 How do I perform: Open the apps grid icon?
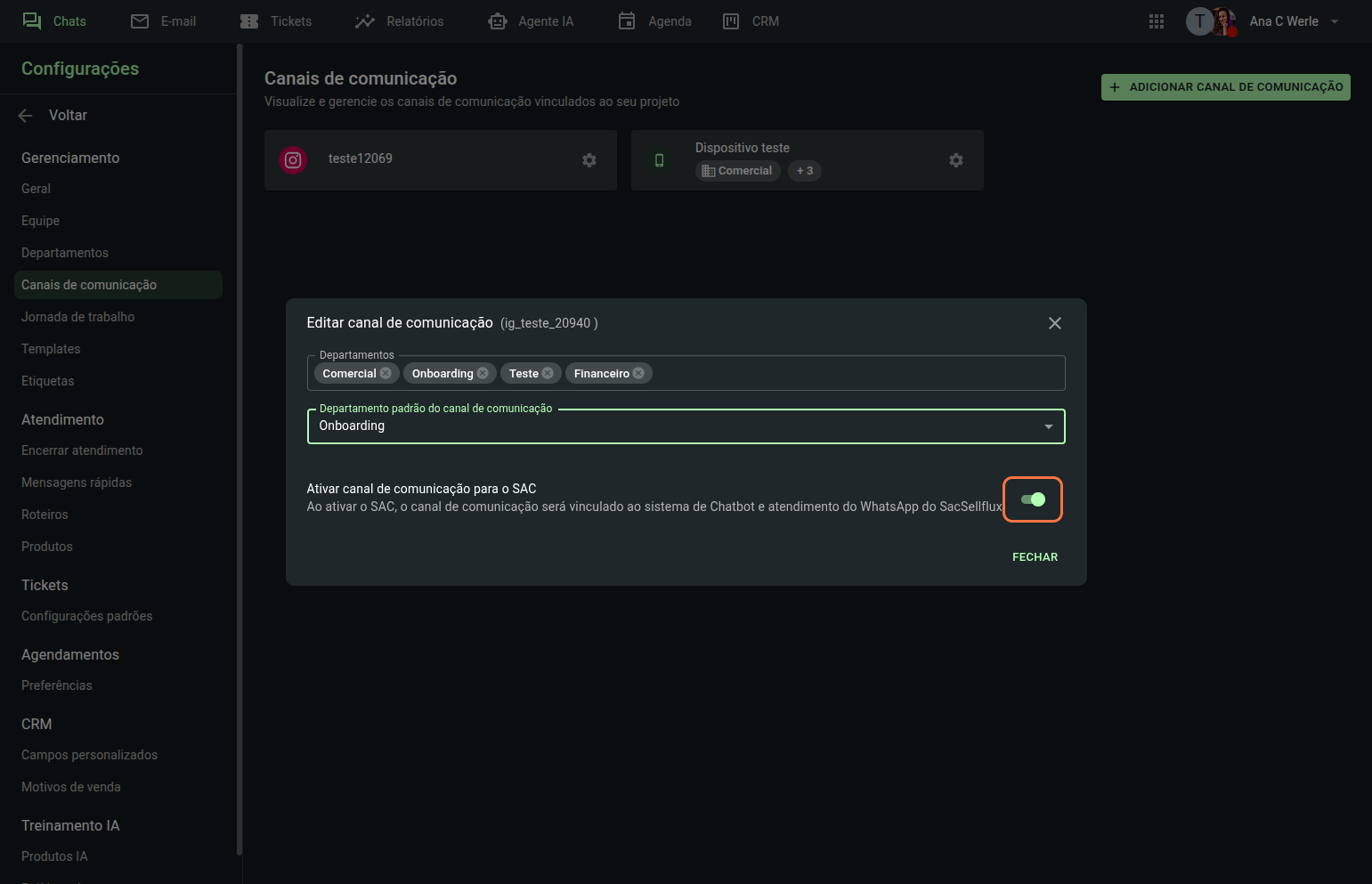[x=1156, y=21]
